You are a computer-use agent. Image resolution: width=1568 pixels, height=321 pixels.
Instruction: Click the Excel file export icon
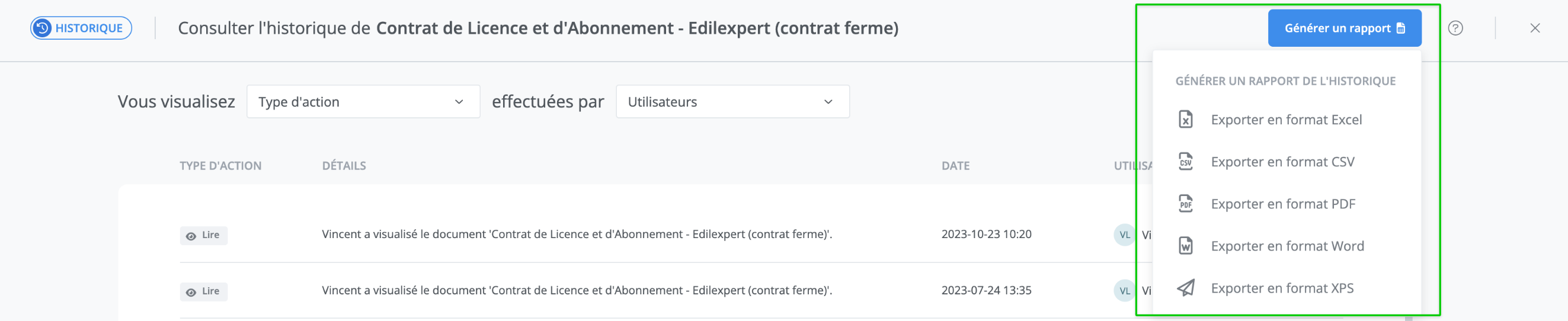point(1185,120)
